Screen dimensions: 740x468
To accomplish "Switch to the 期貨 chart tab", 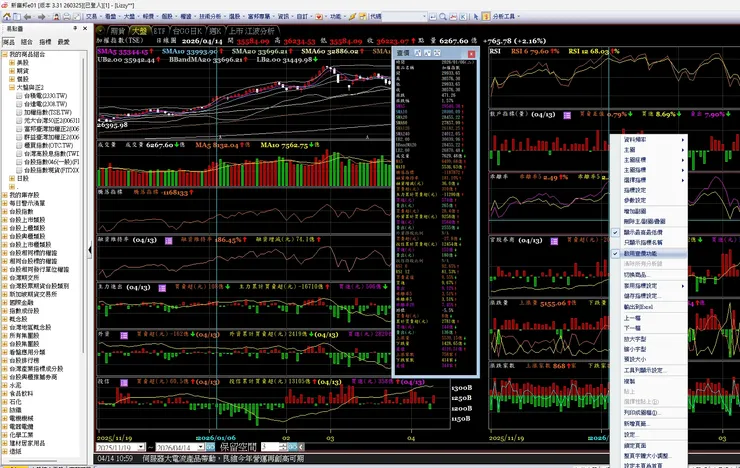I will [x=118, y=31].
